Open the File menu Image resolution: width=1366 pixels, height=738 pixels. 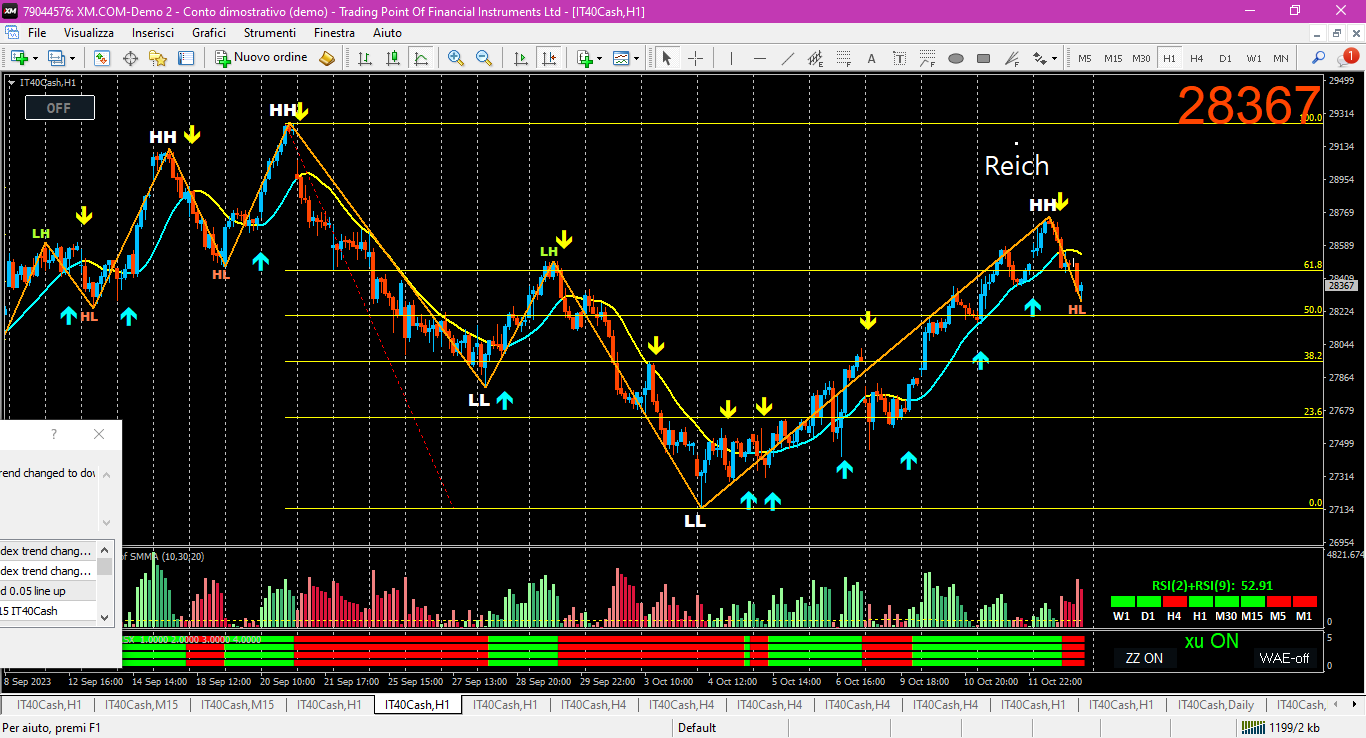37,33
